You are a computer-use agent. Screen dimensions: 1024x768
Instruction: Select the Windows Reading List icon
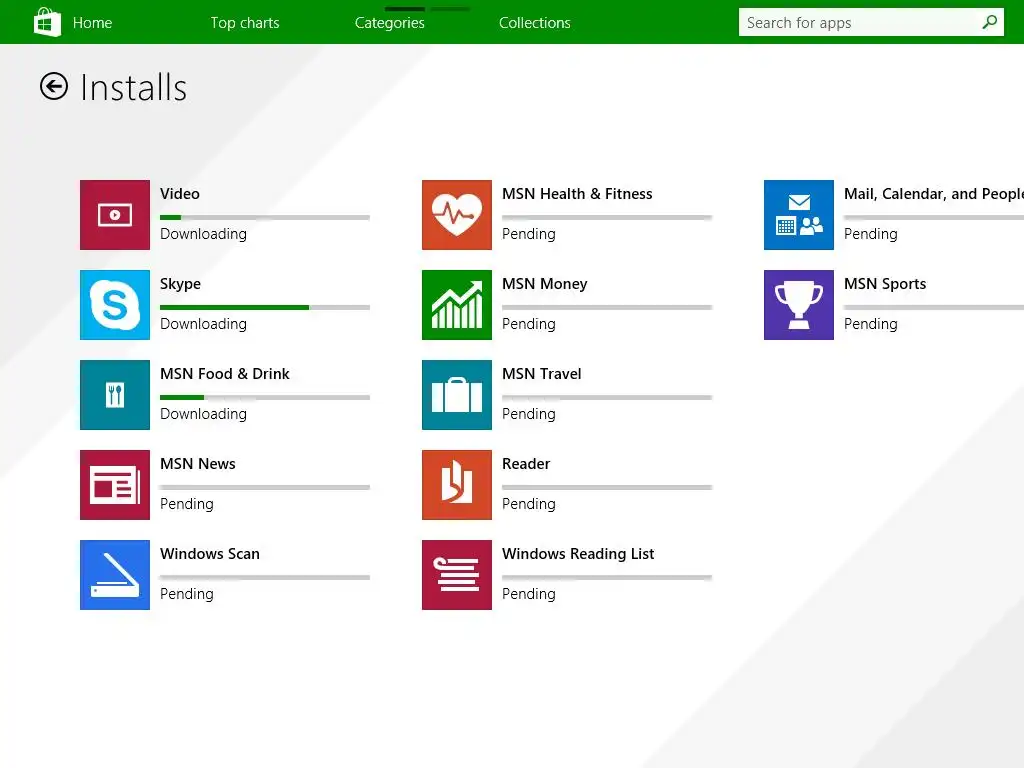(457, 575)
